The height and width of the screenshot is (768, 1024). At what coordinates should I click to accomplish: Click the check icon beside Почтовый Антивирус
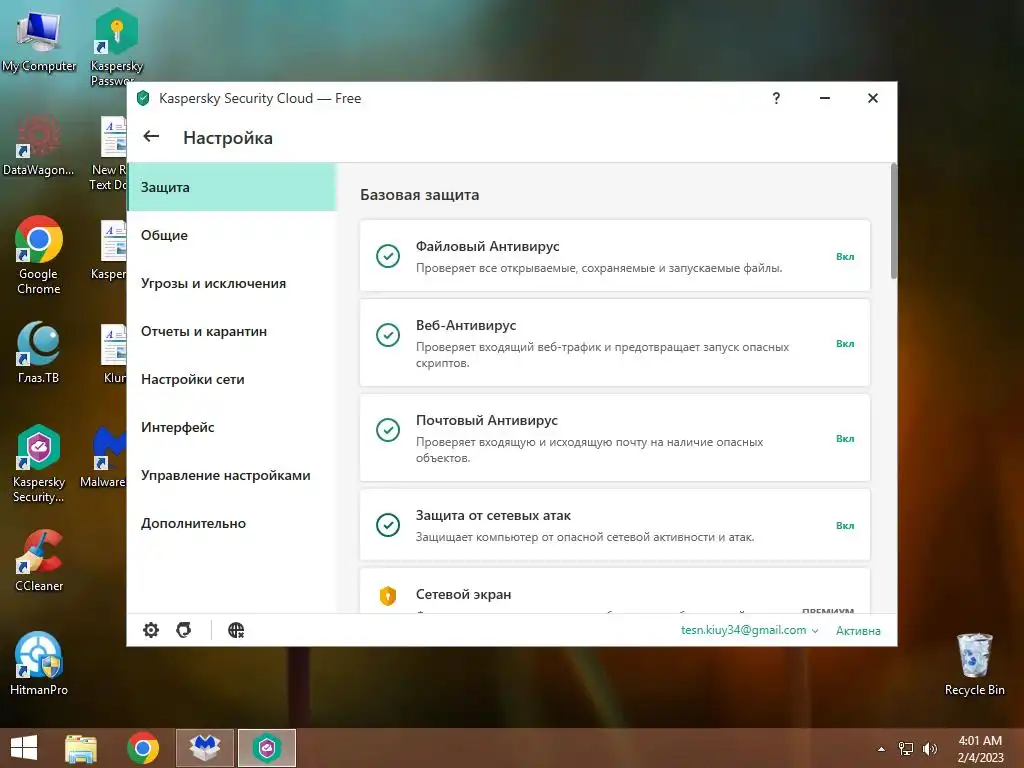[x=388, y=430]
